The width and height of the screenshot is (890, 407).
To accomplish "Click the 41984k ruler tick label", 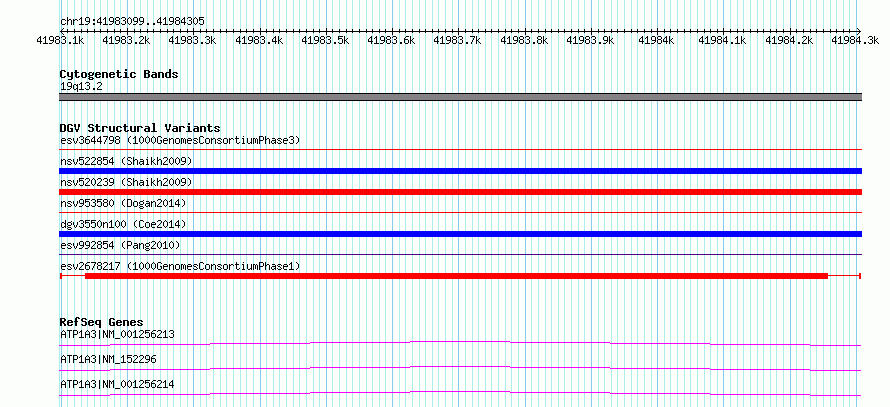I will (657, 40).
